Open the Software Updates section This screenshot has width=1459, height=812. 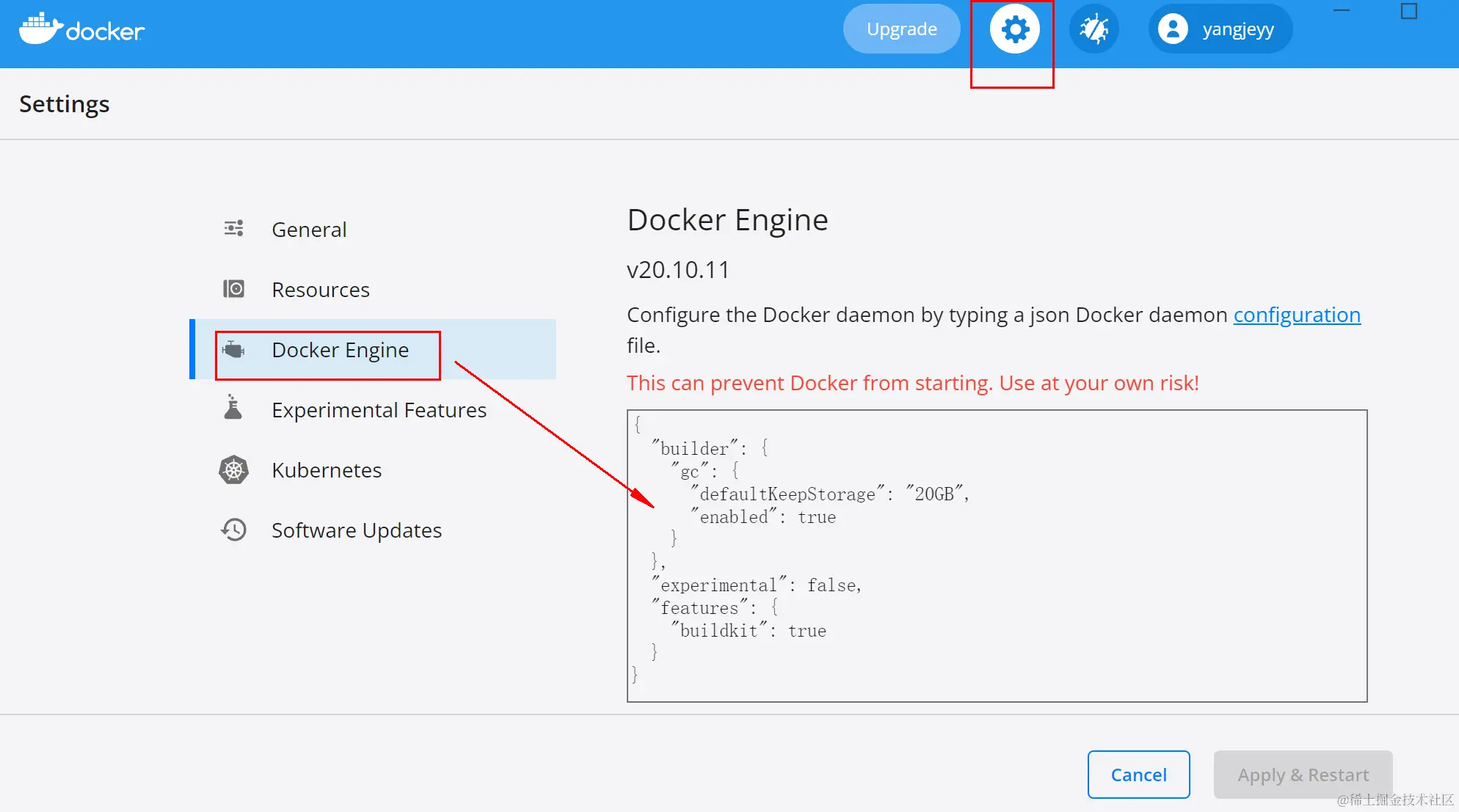(357, 530)
